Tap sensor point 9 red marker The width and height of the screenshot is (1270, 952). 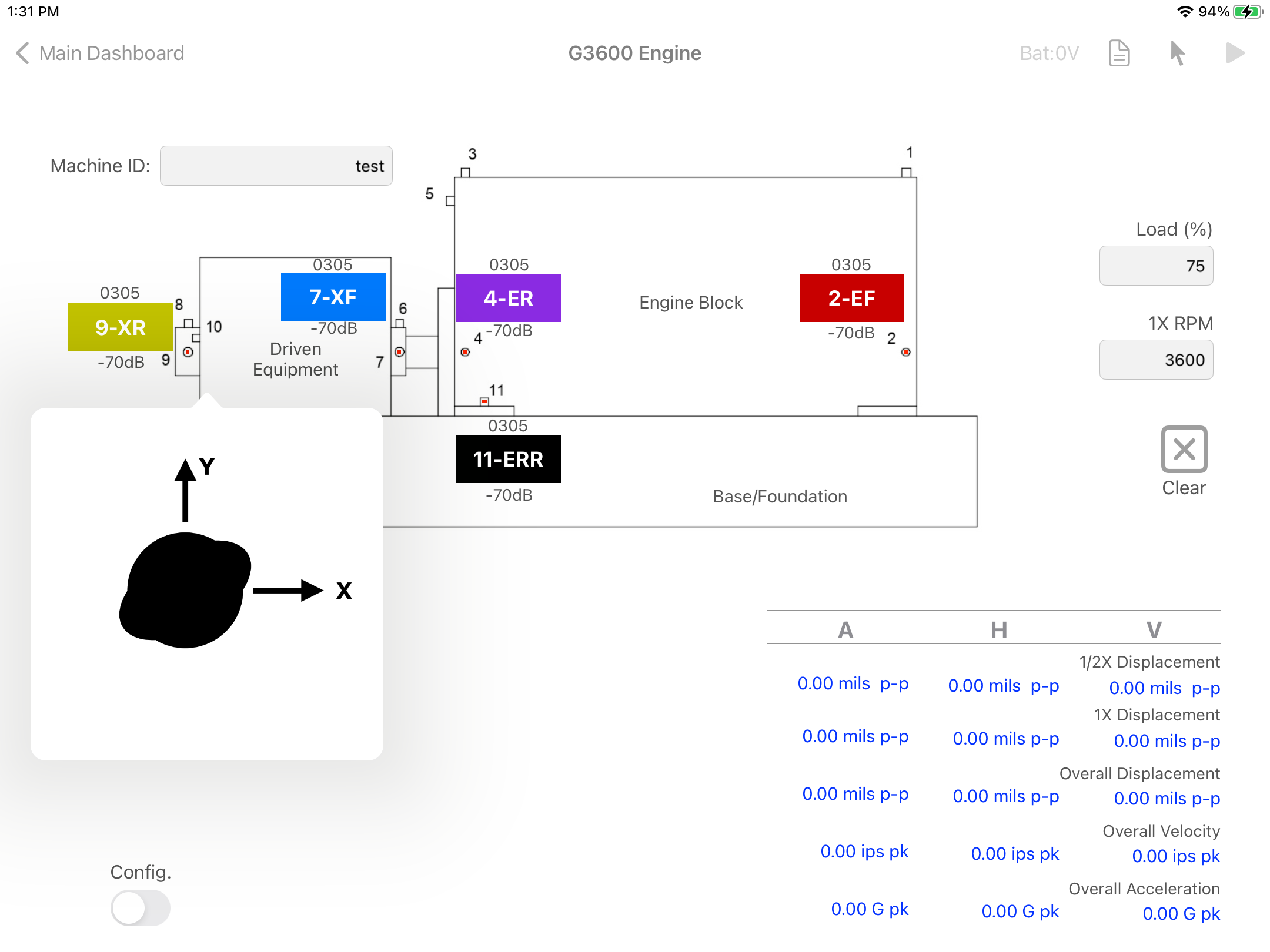tap(188, 352)
